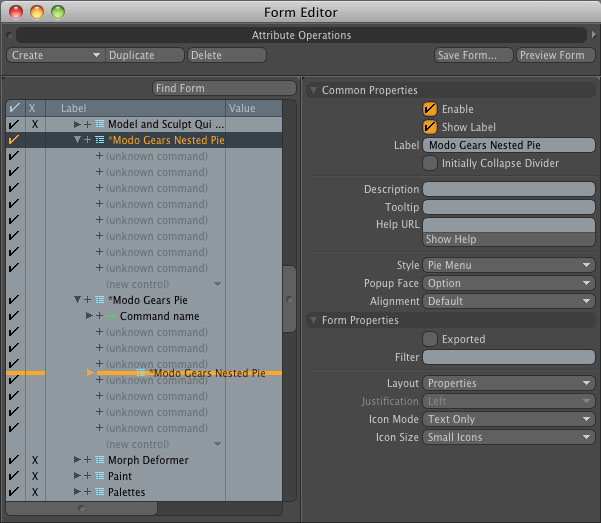Collapse the Modo Gears Nested Pie tree item
This screenshot has width=601, height=523.
77,140
